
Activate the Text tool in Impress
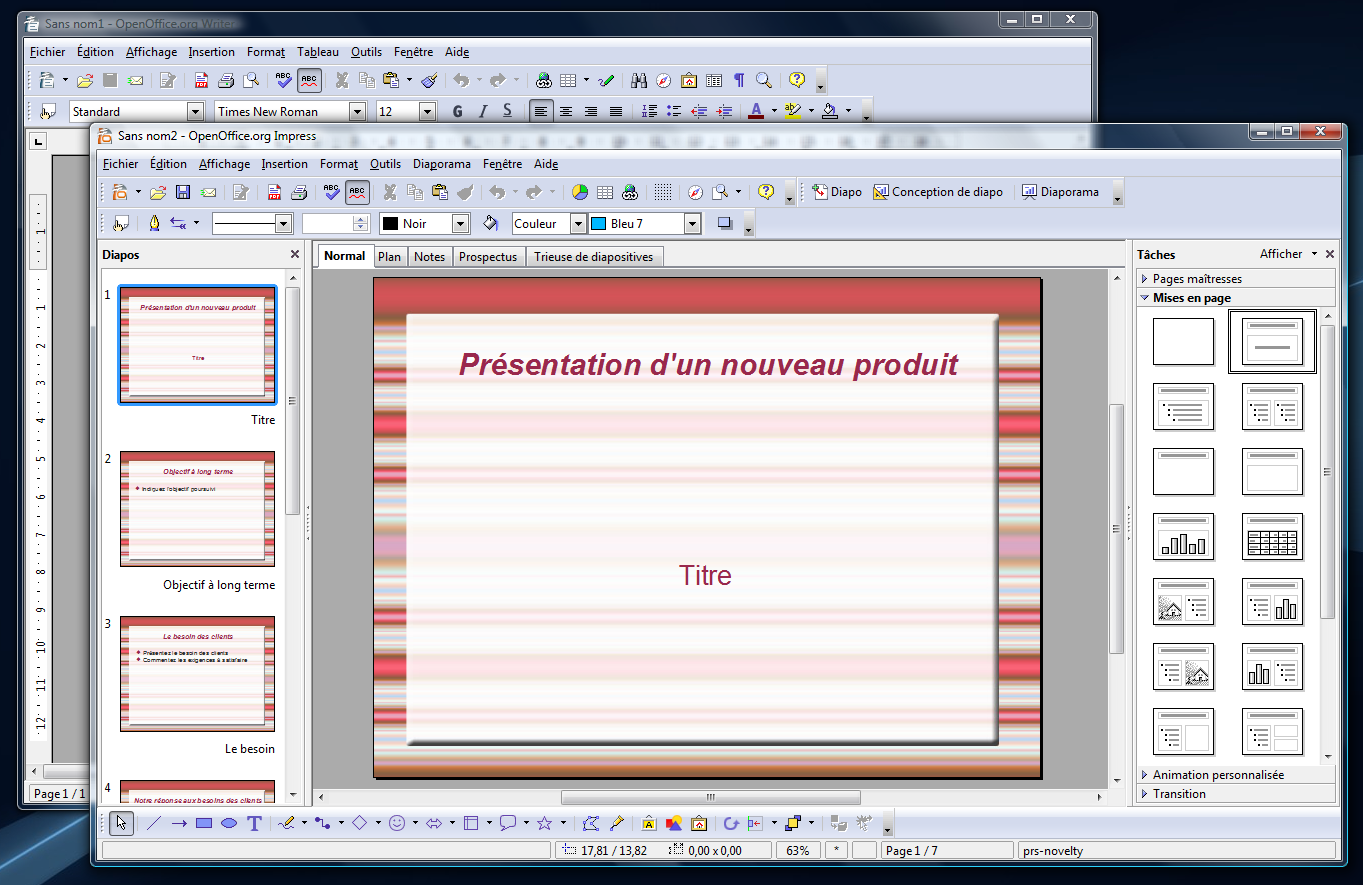coord(255,823)
